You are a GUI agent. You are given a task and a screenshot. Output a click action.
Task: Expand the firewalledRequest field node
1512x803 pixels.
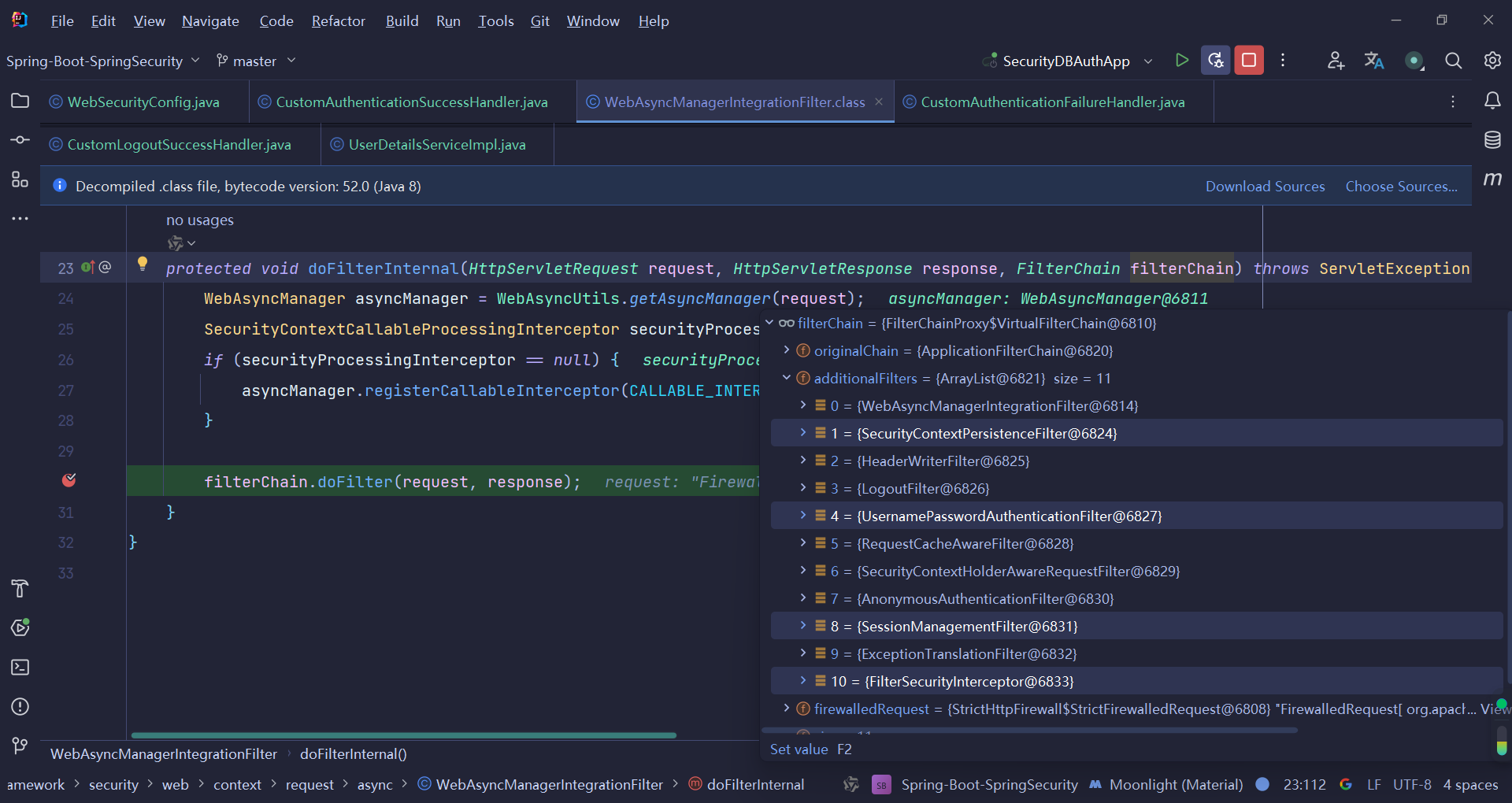click(786, 709)
